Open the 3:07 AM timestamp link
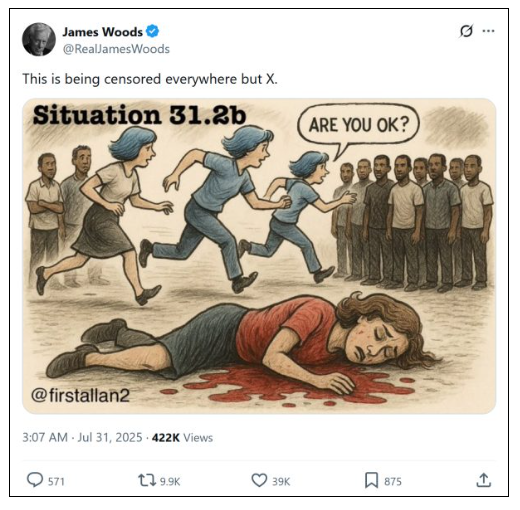Image resolution: width=520 pixels, height=510 pixels. [45, 437]
